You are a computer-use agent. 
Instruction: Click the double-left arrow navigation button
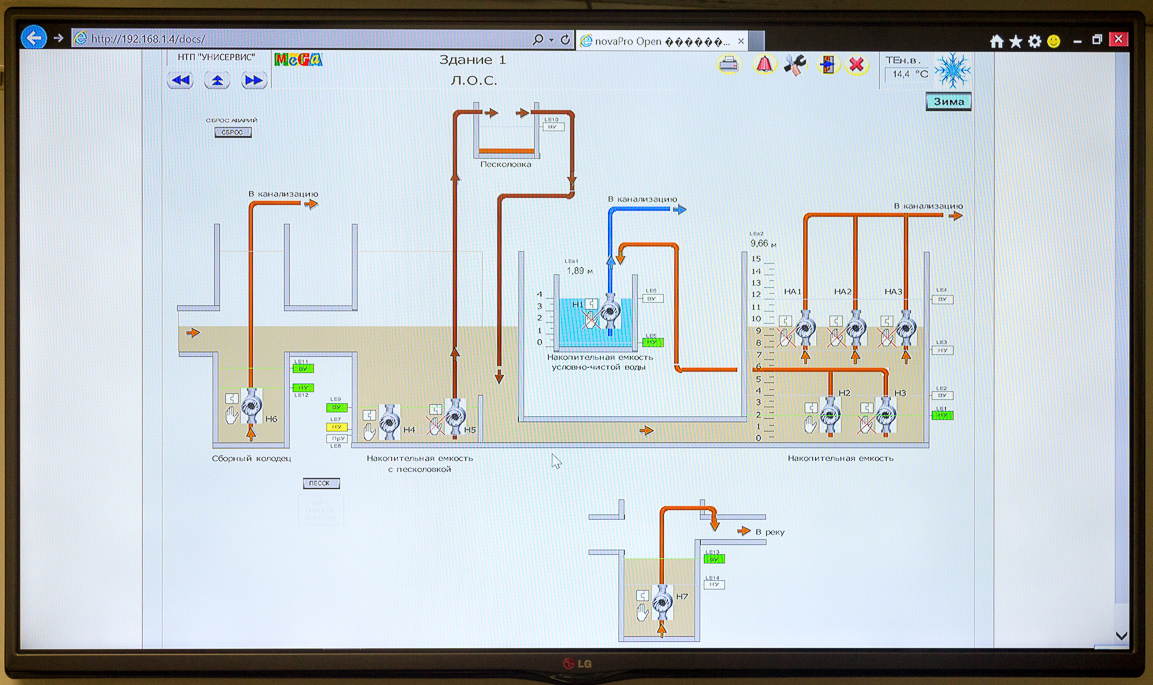click(181, 80)
